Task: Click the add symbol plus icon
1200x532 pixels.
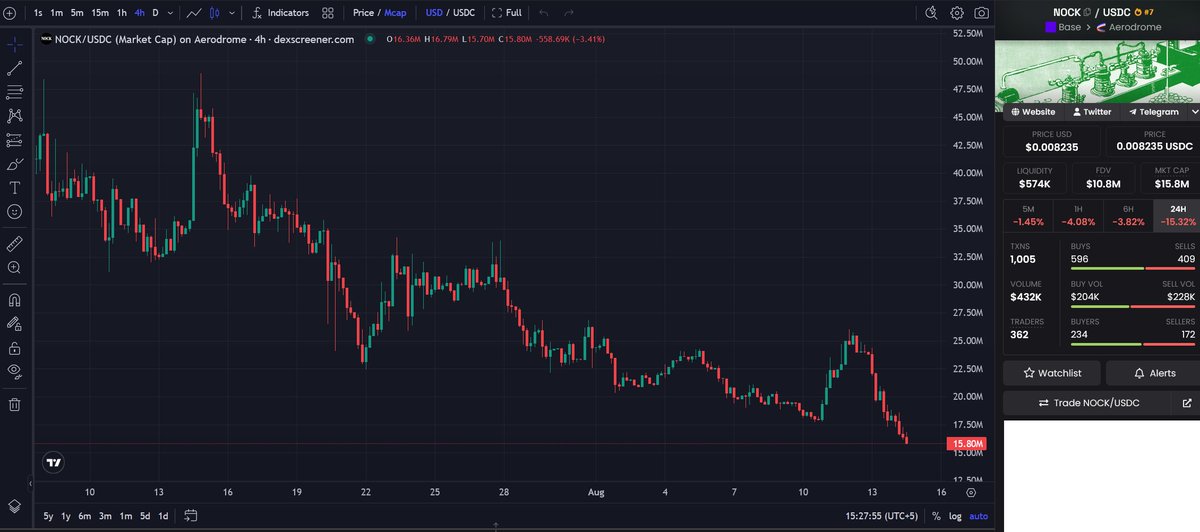Action: [x=10, y=13]
